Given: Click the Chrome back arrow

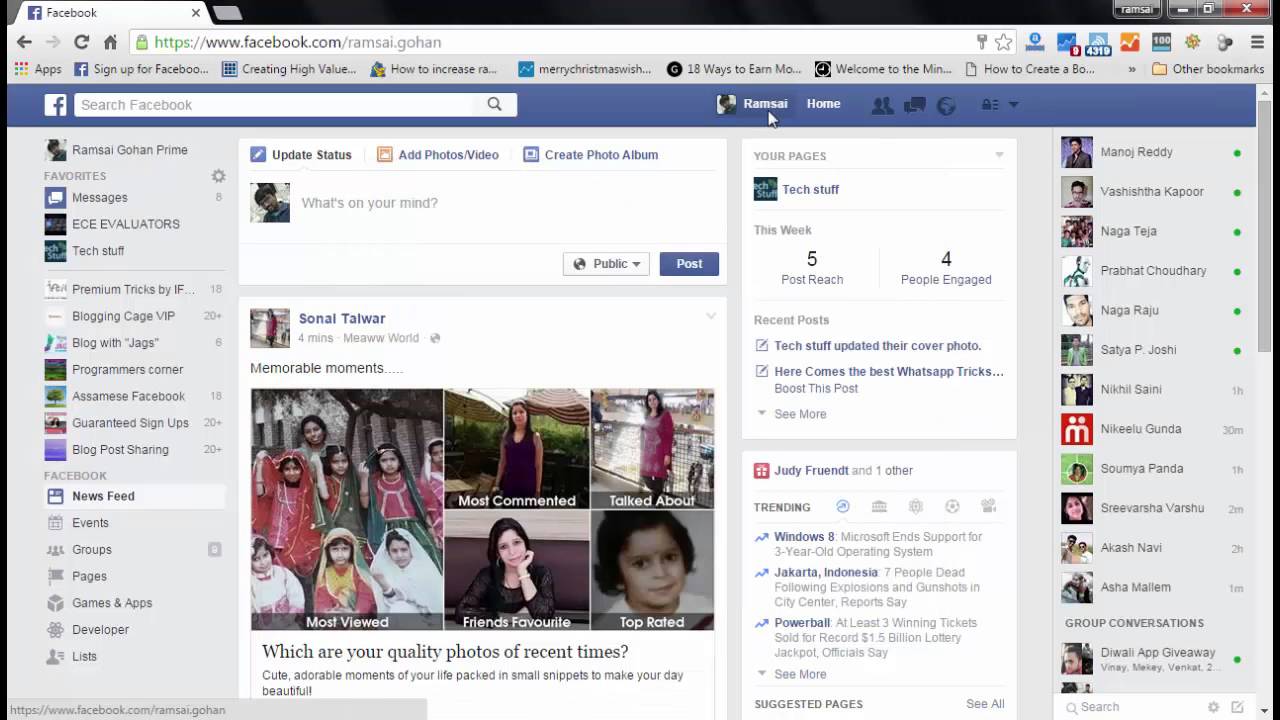Looking at the screenshot, I should point(24,42).
